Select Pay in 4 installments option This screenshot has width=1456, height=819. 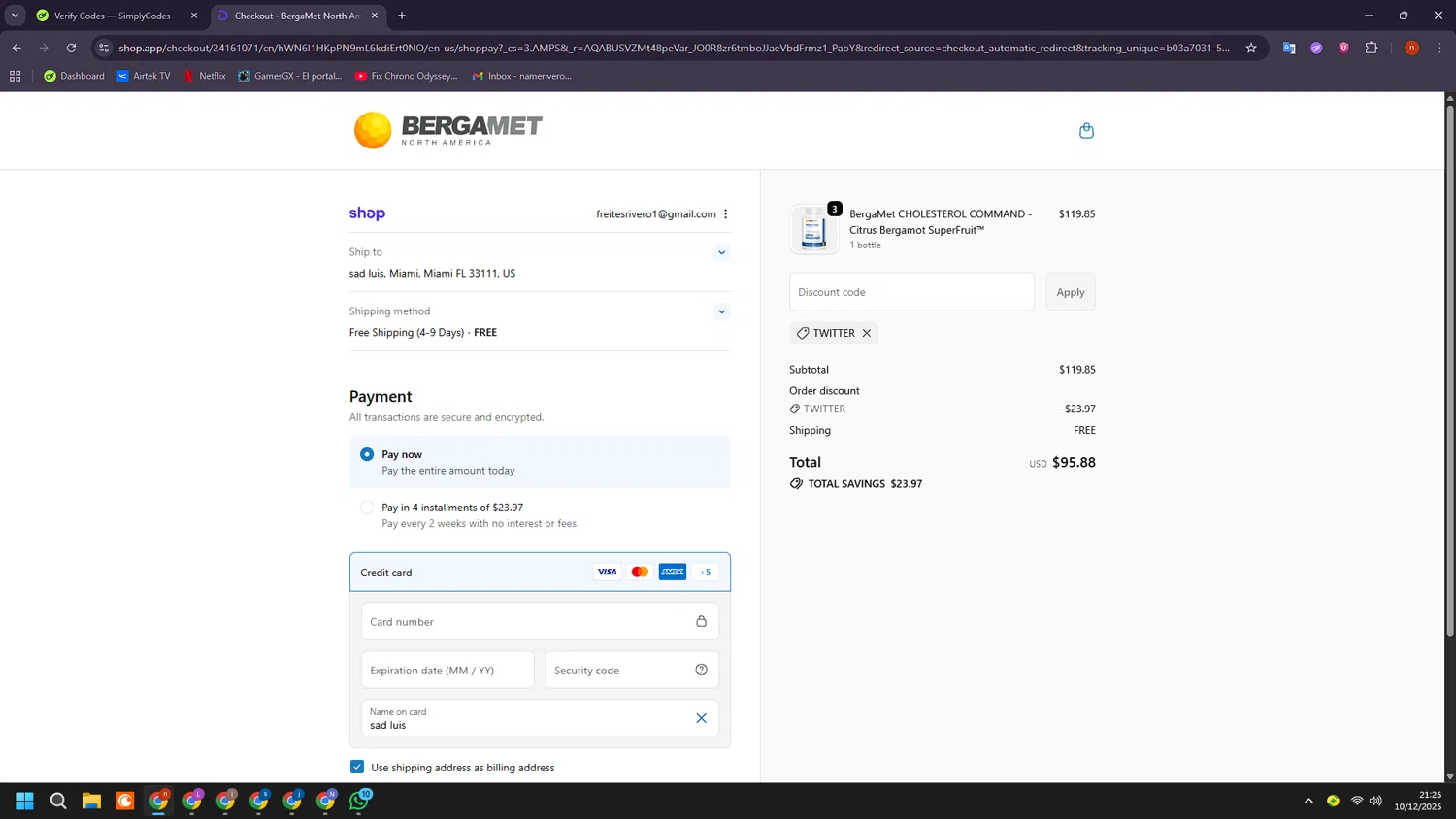[x=367, y=508]
